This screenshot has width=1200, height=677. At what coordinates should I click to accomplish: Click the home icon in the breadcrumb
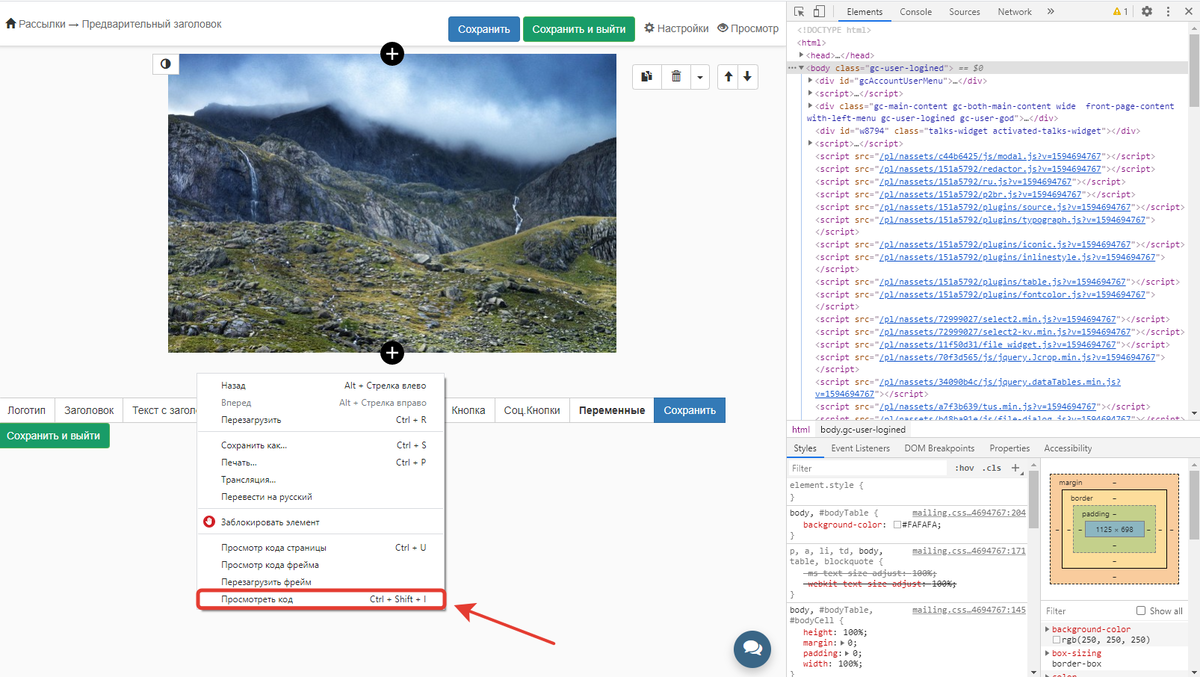pos(11,24)
